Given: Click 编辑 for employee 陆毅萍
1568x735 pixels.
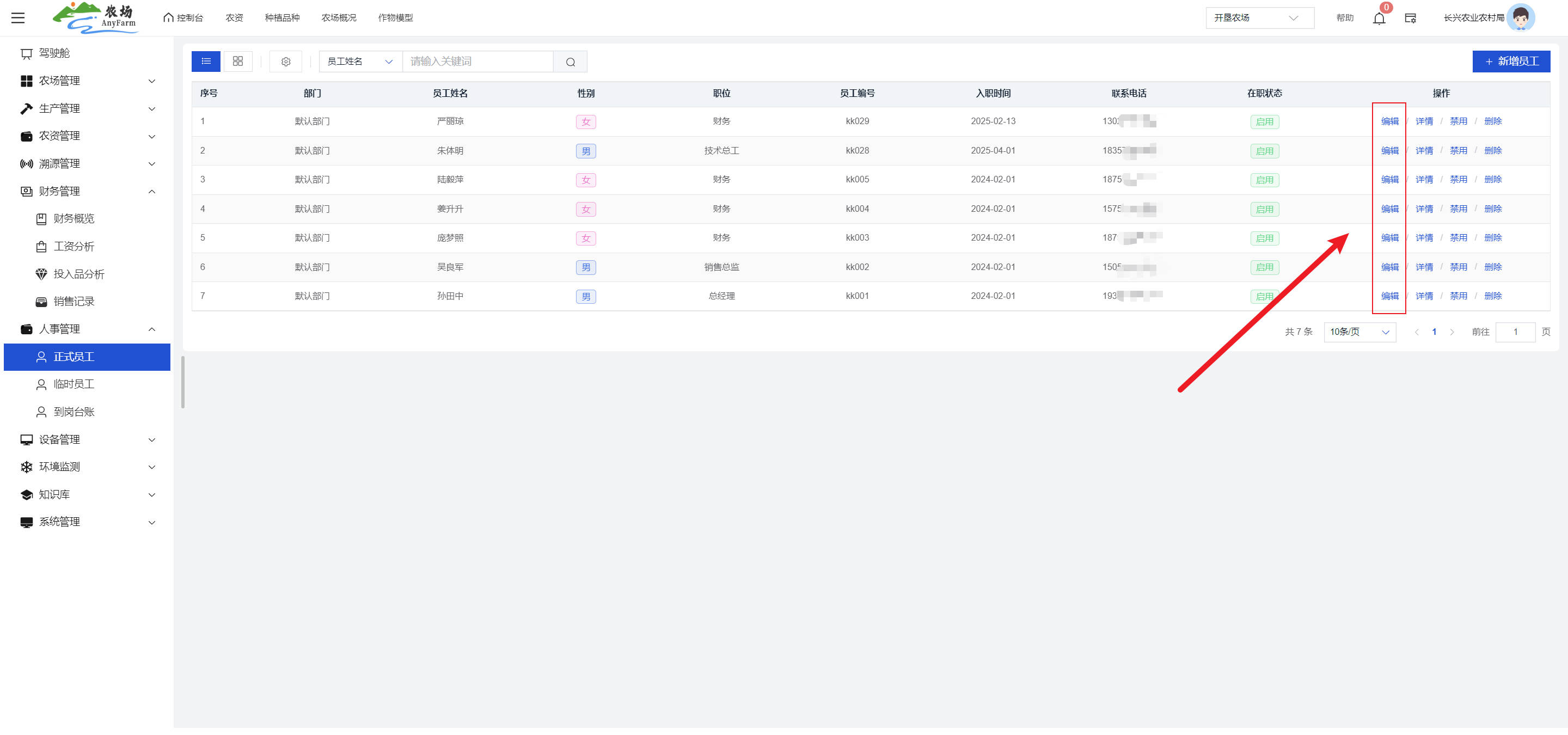Looking at the screenshot, I should click(1389, 180).
